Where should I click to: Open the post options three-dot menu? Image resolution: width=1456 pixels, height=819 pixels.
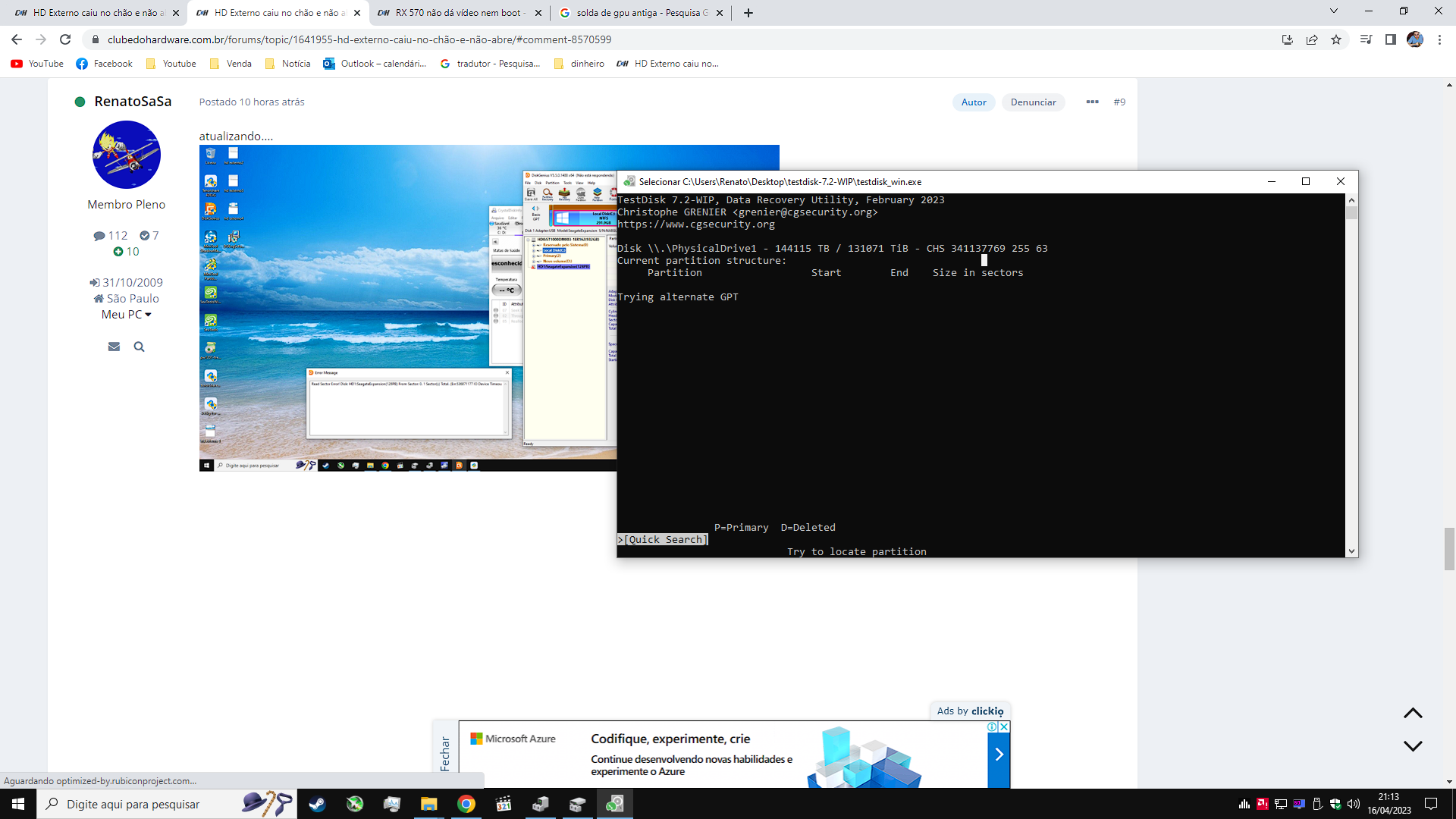pos(1092,102)
